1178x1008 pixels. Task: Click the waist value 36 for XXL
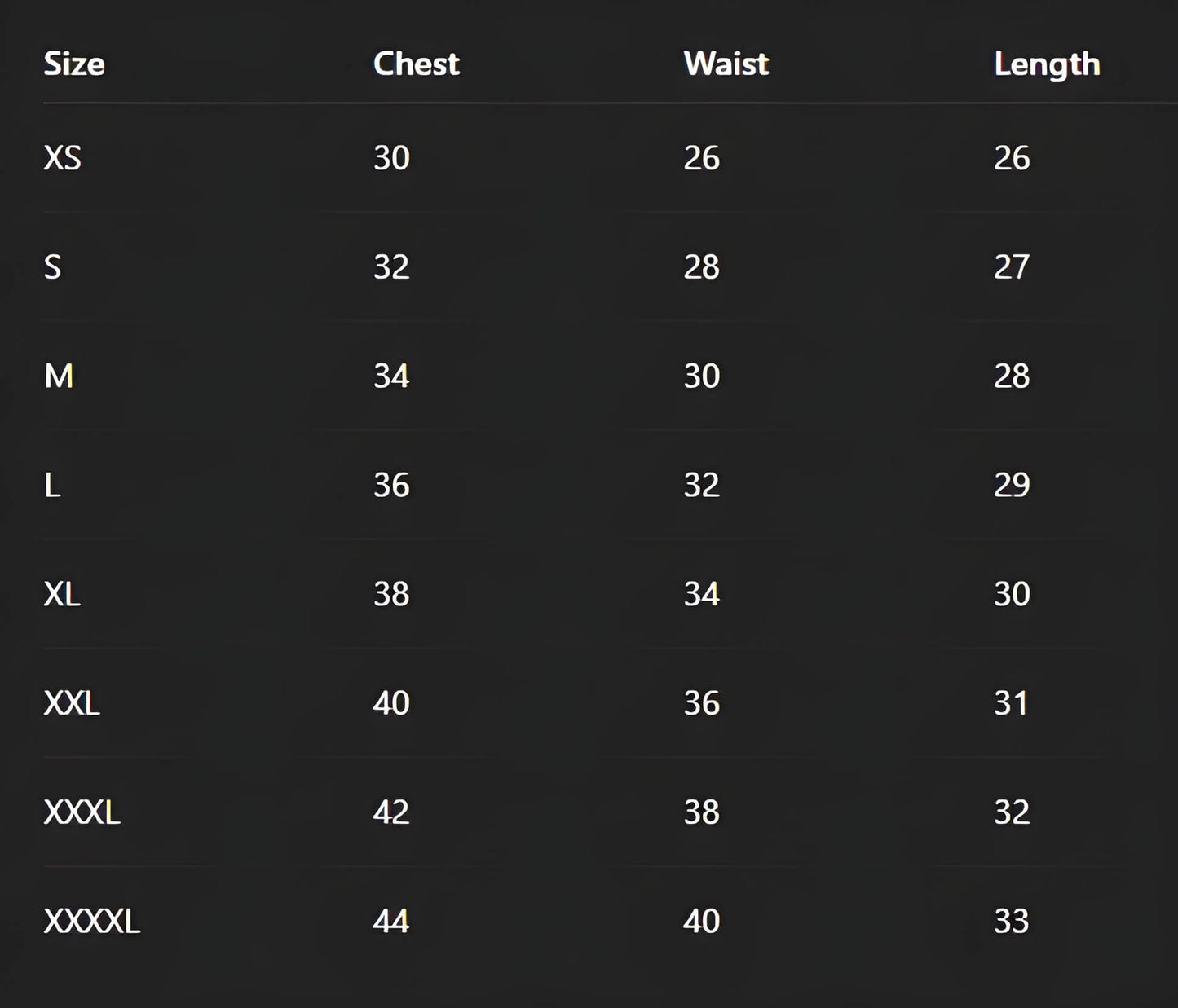click(x=701, y=703)
